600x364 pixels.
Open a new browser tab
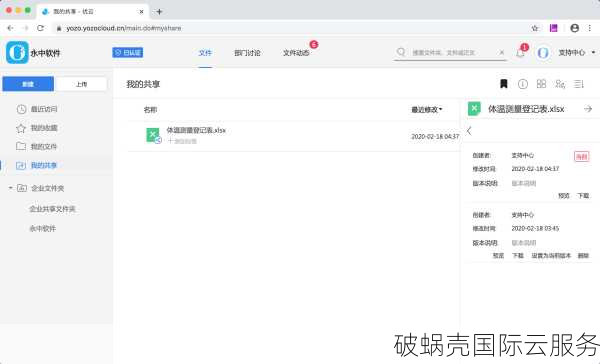[159, 12]
